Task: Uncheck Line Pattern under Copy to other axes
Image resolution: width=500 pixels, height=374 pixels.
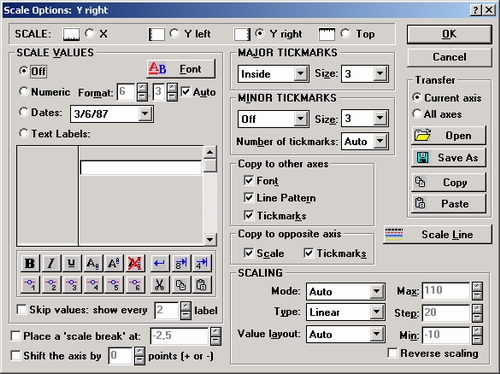Action: point(249,198)
